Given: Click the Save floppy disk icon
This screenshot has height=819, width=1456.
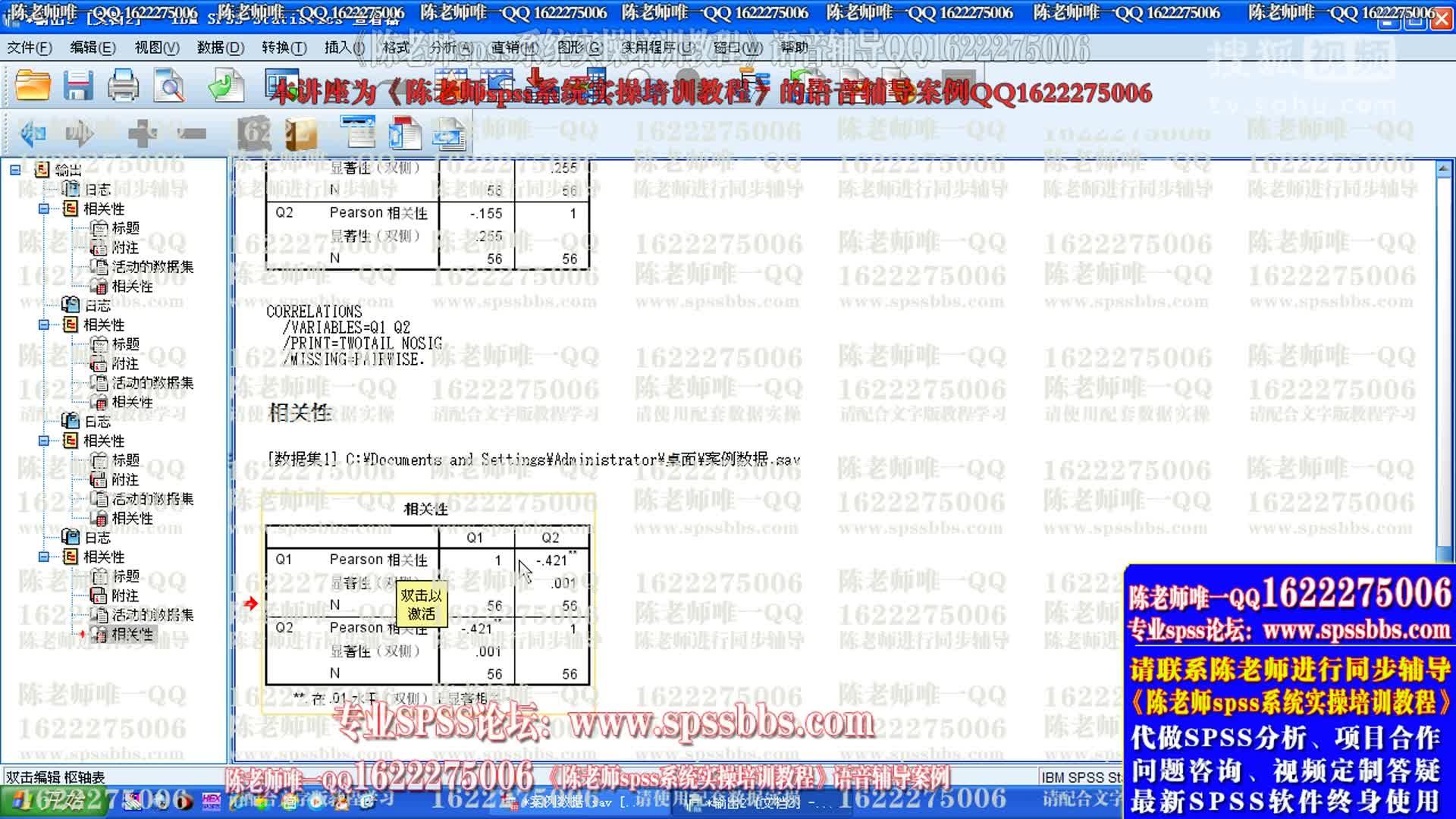Looking at the screenshot, I should coord(77,85).
